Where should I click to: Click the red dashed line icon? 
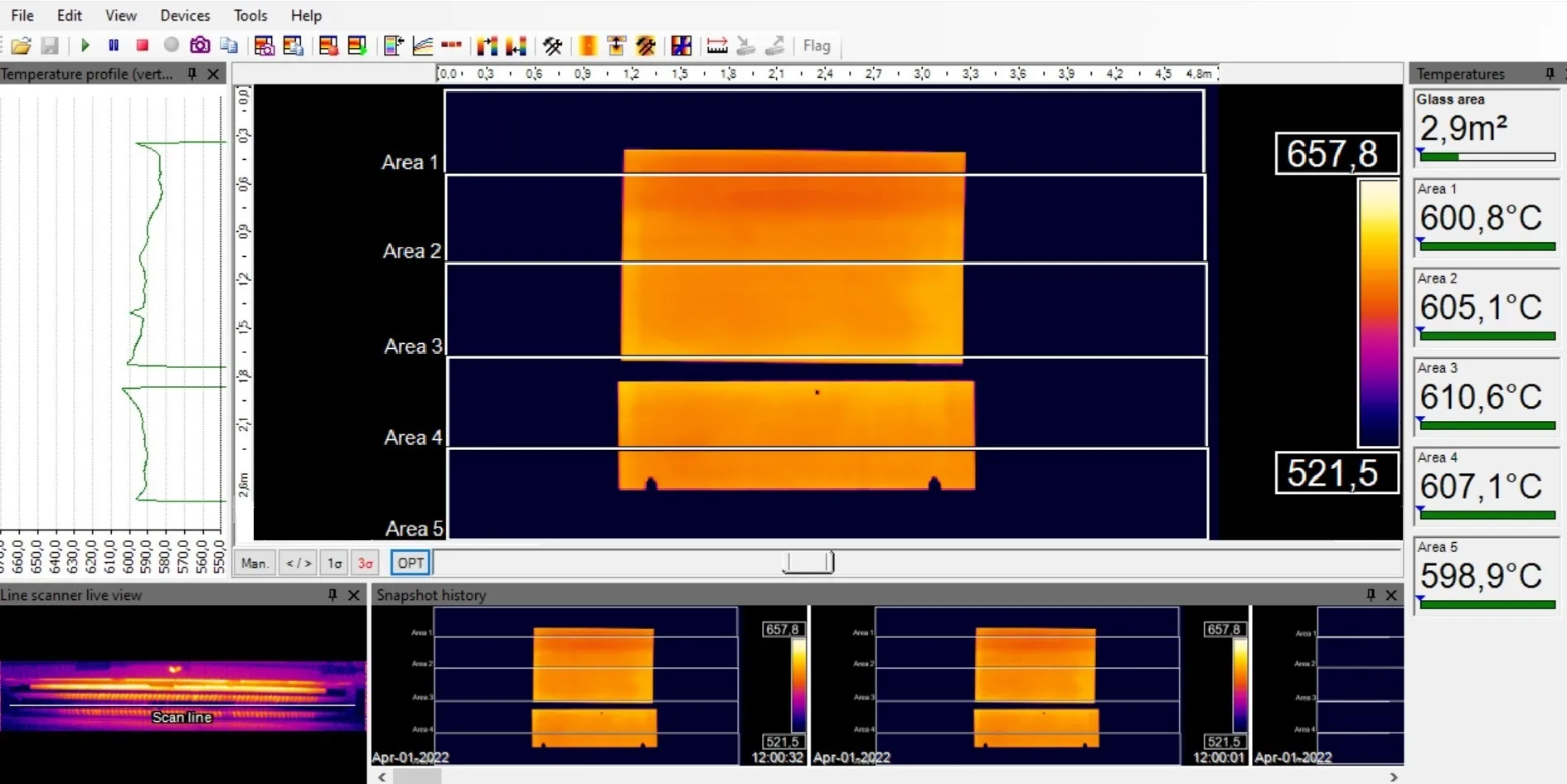(x=452, y=46)
